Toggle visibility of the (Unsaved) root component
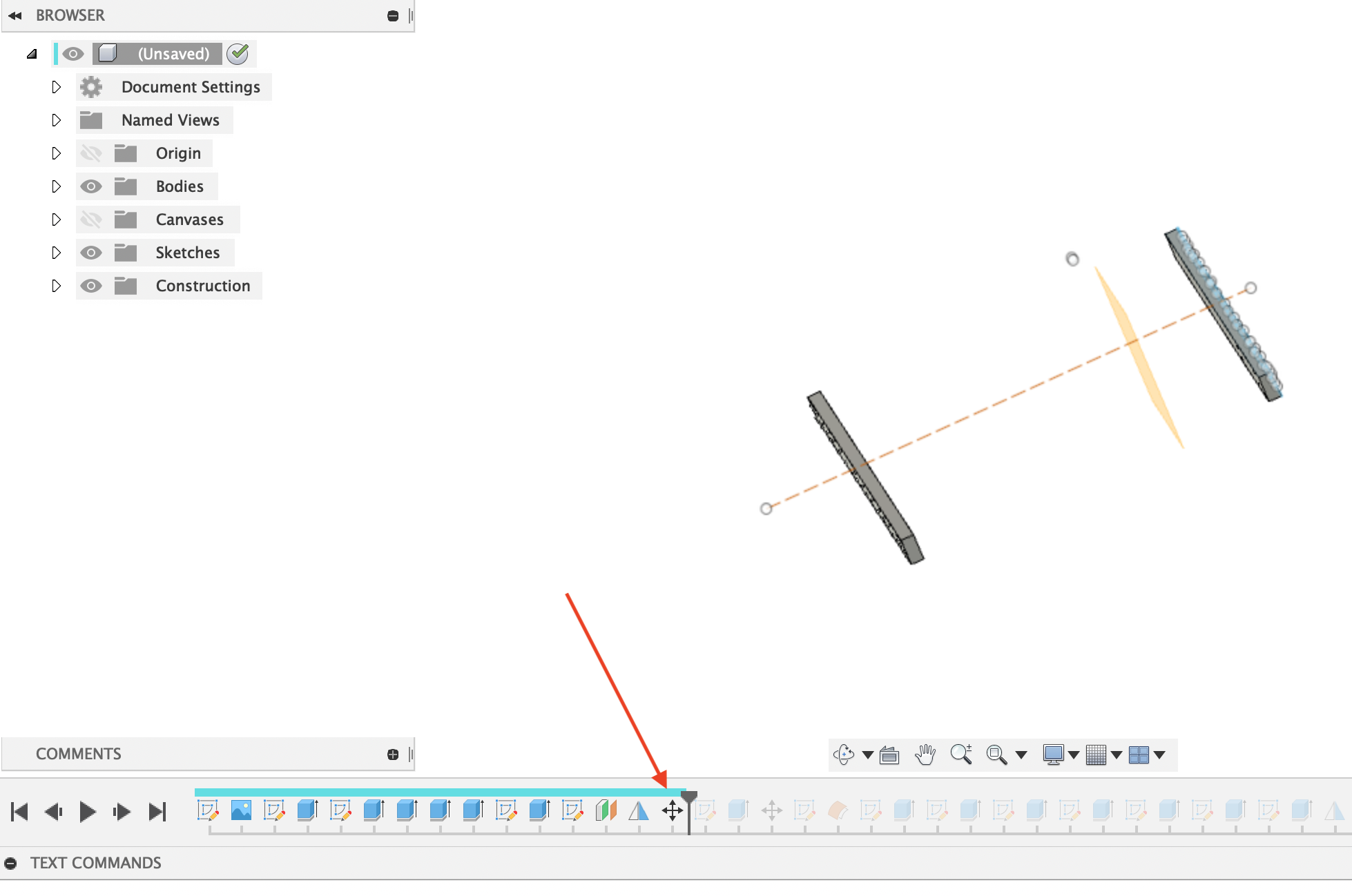The width and height of the screenshot is (1352, 896). [73, 54]
